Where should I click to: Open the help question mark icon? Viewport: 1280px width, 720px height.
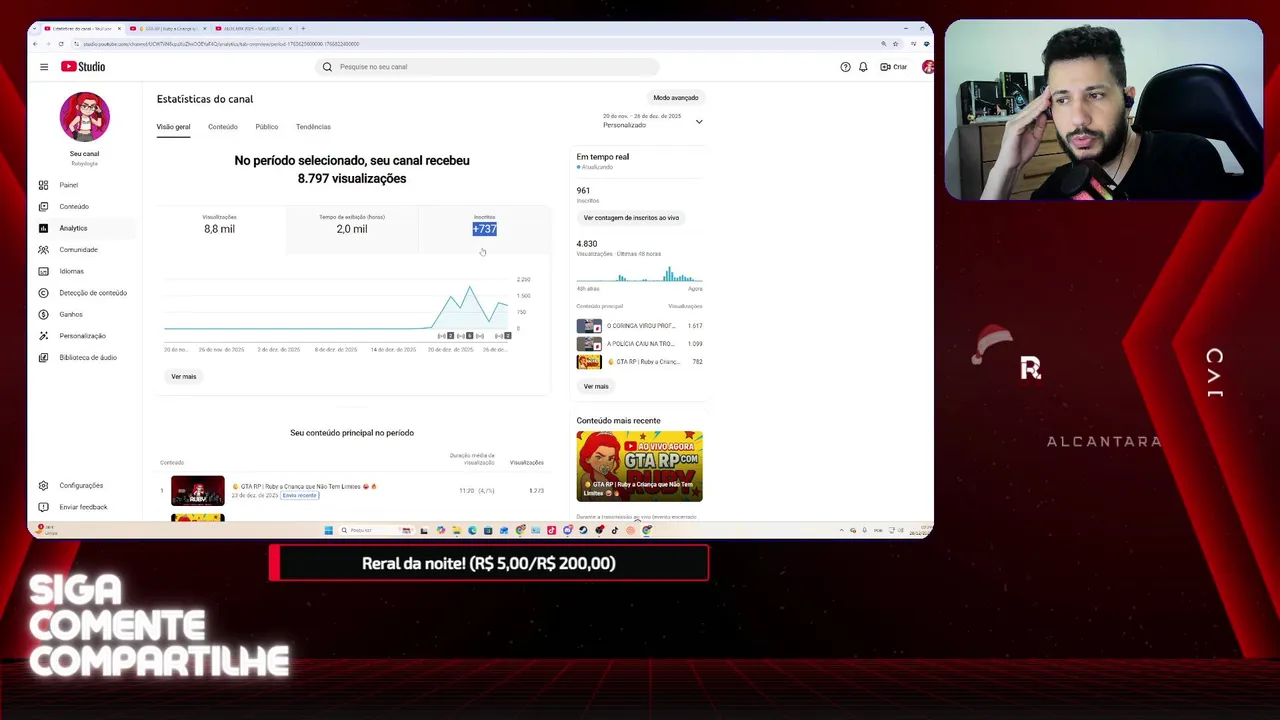pos(845,67)
